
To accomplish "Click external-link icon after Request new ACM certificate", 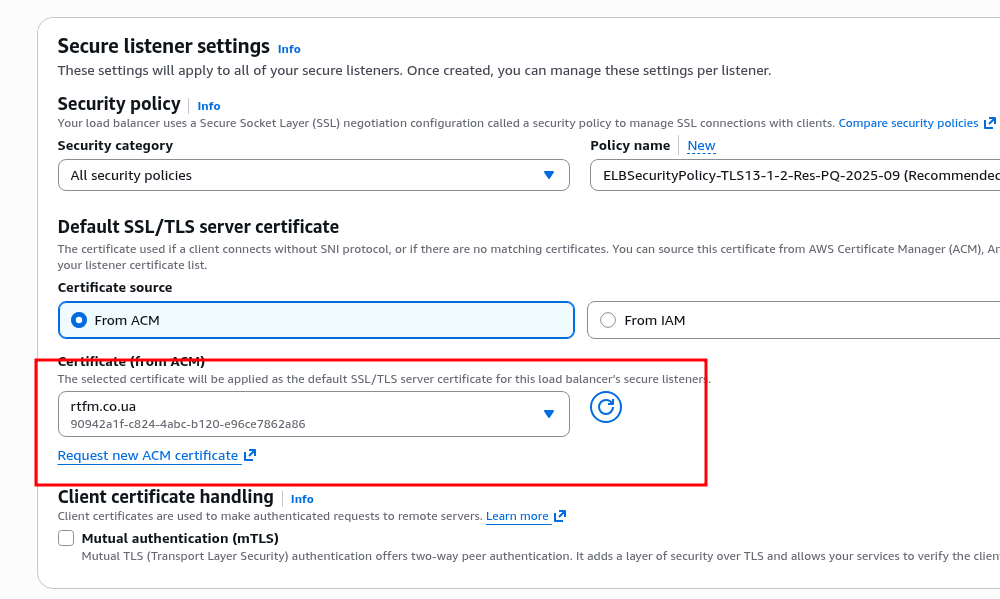I will 250,455.
